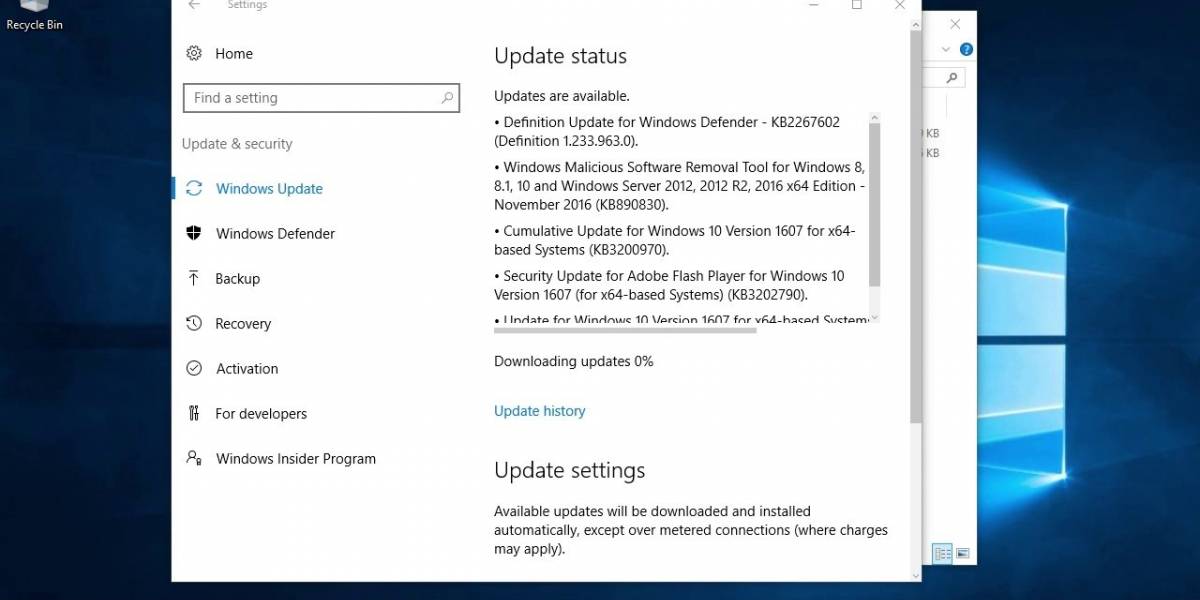Switch Explorer window to large icons view

pyautogui.click(x=962, y=553)
